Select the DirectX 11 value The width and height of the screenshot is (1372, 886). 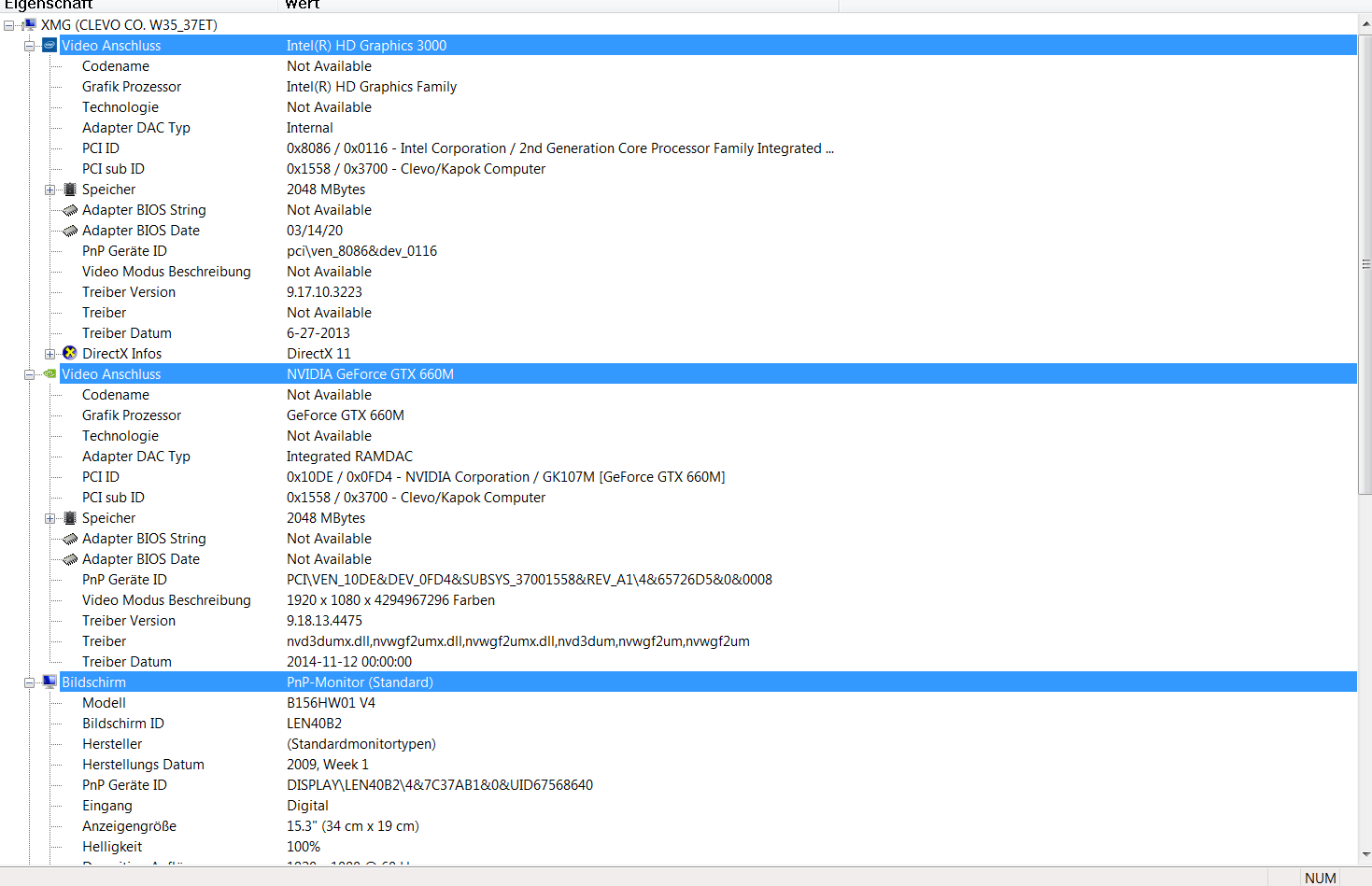(318, 354)
